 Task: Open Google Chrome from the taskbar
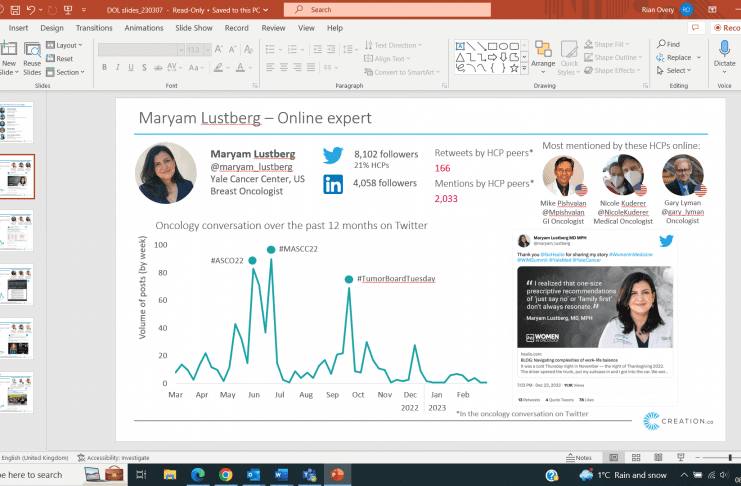click(x=225, y=475)
